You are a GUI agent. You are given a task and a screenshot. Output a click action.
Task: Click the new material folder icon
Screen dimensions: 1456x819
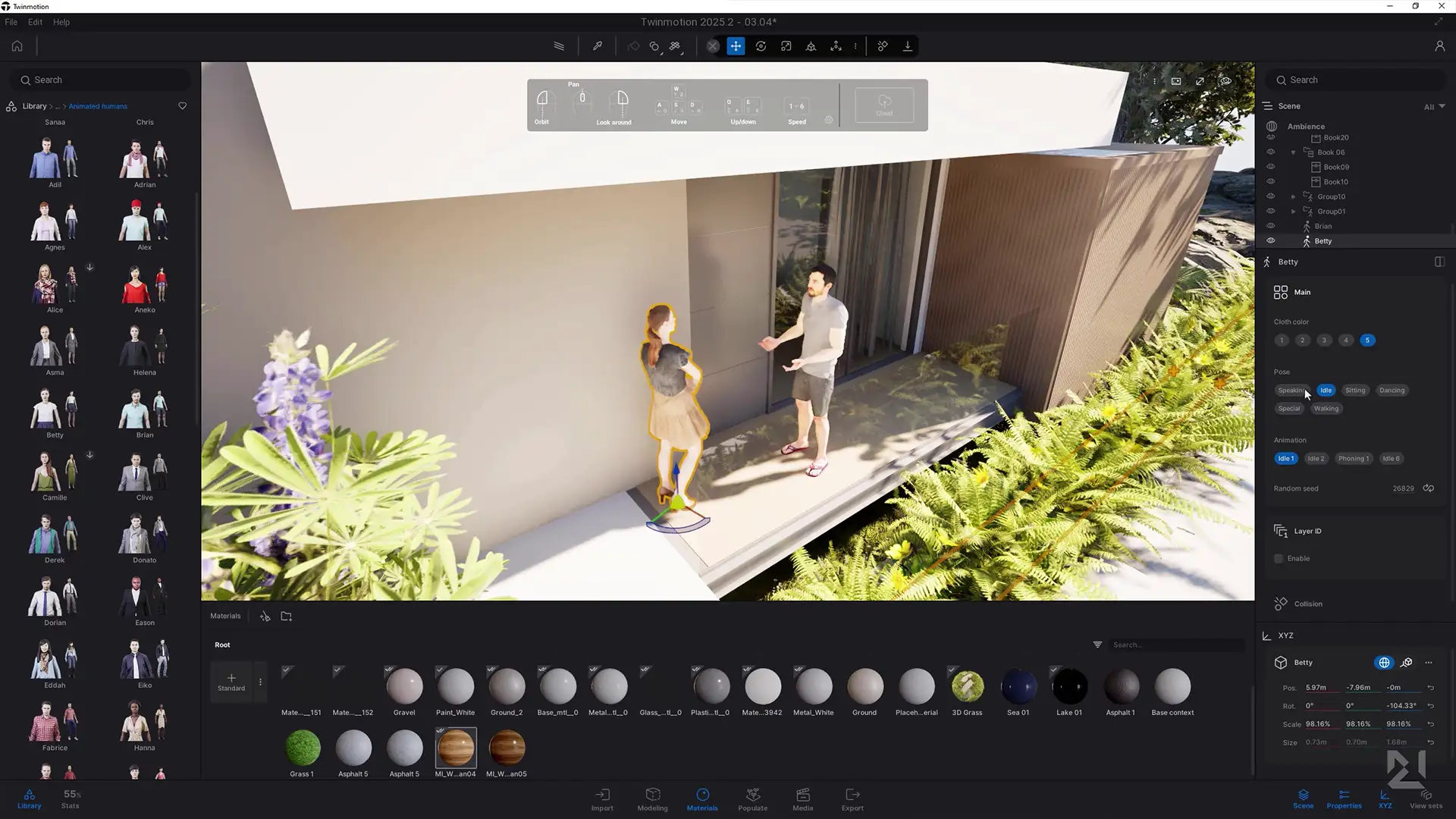click(x=286, y=617)
